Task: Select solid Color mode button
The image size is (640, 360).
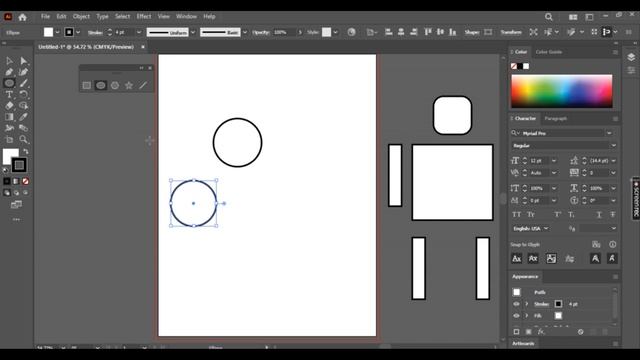Action: tap(7, 181)
